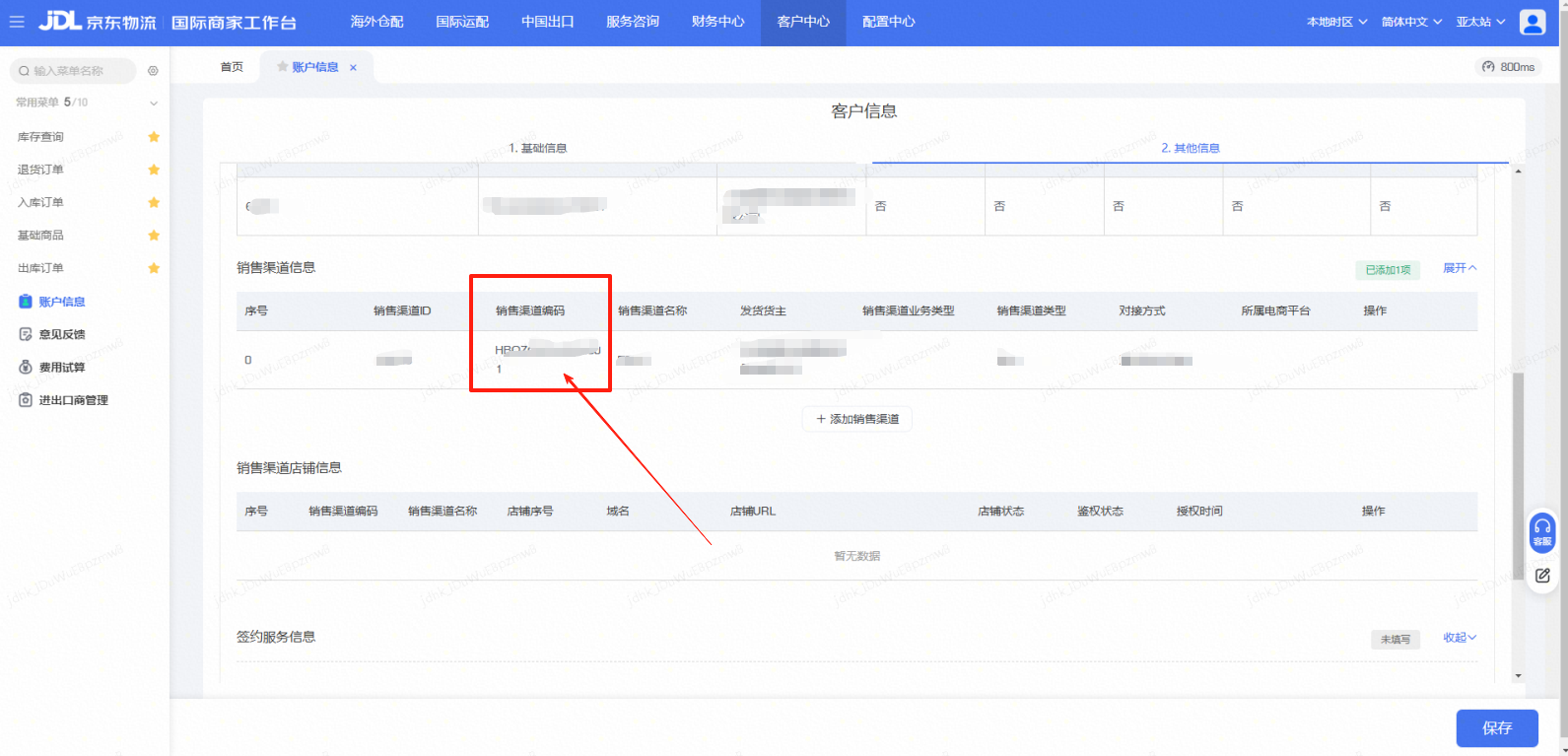The height and width of the screenshot is (756, 1568).
Task: Toggle 收起 for 签约服务信息 section
Action: tap(1460, 638)
